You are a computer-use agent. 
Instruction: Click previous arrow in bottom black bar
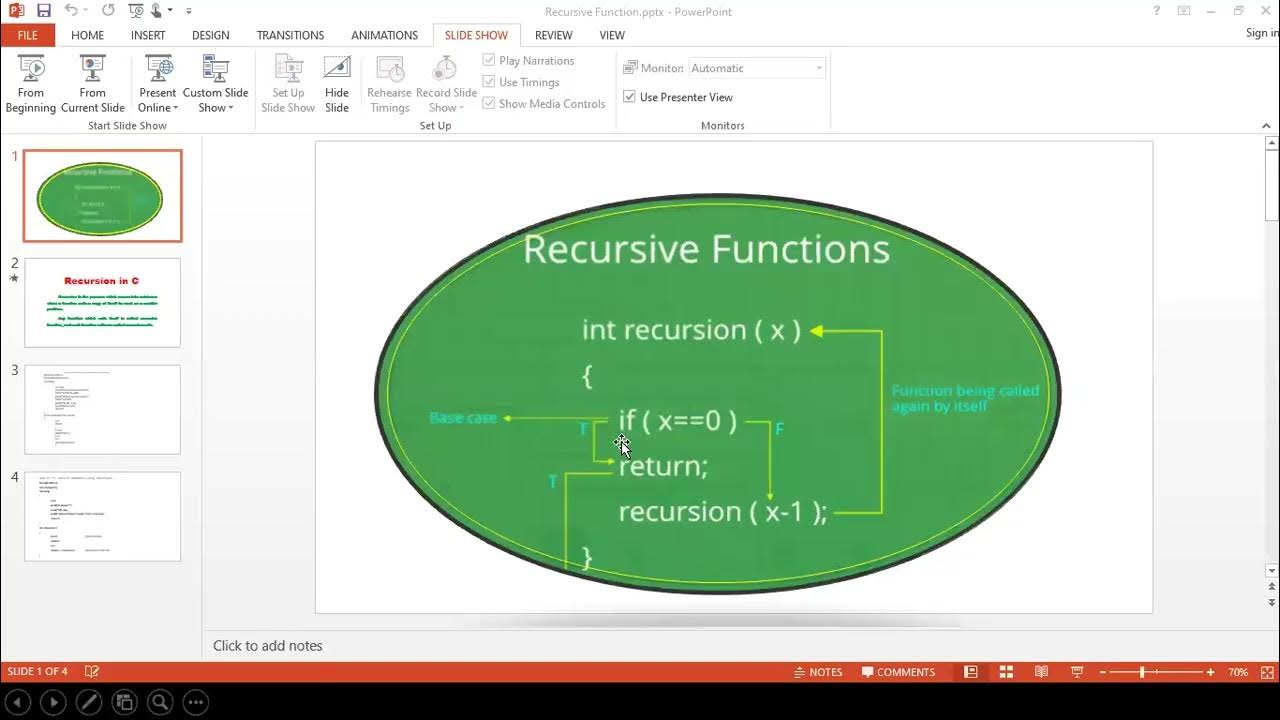pos(16,702)
